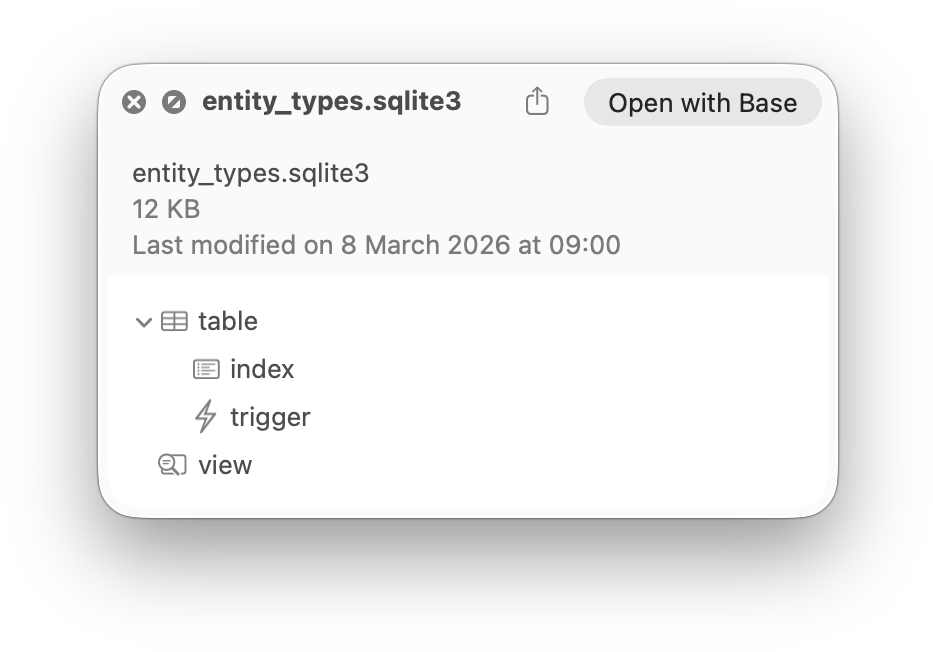Click the 12 KB file size text
This screenshot has width=933, height=652.
[x=165, y=209]
